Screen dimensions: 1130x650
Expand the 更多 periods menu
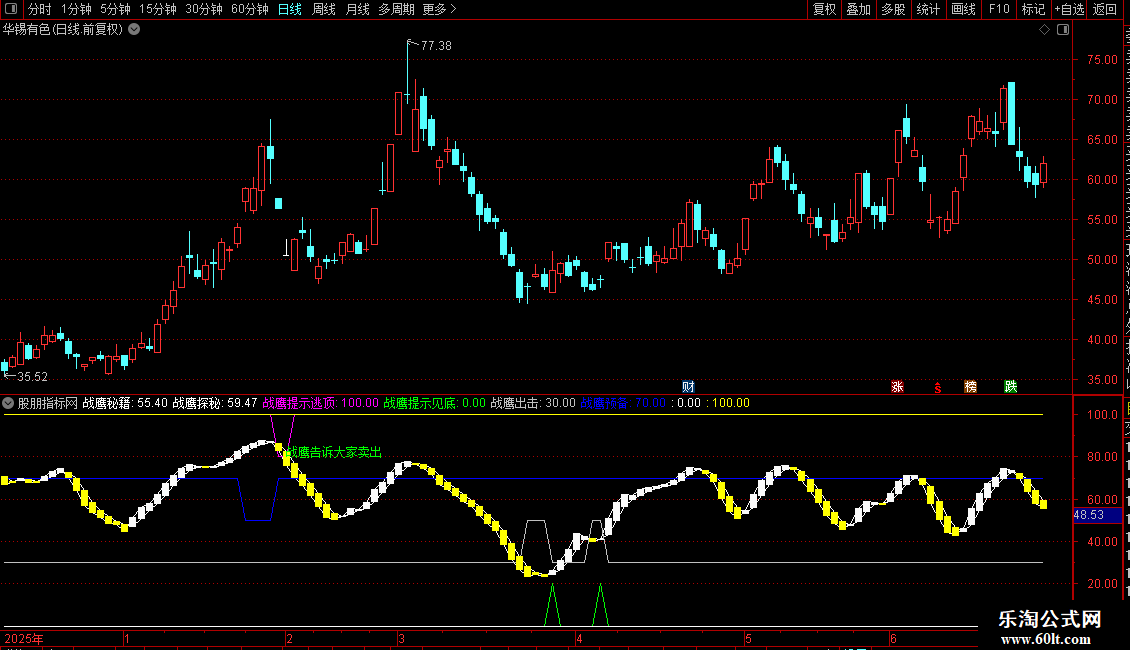click(439, 9)
